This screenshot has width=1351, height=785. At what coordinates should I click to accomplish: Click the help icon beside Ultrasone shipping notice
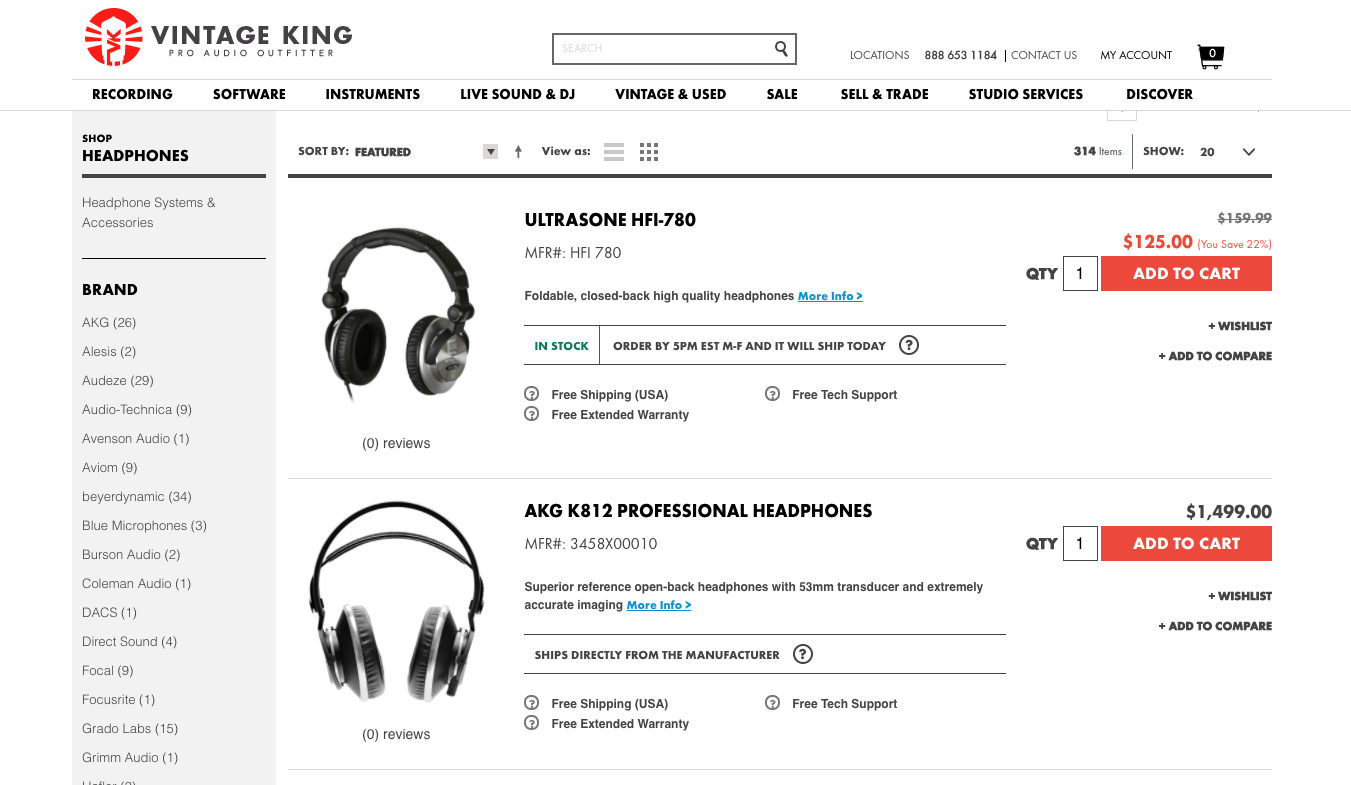click(908, 345)
